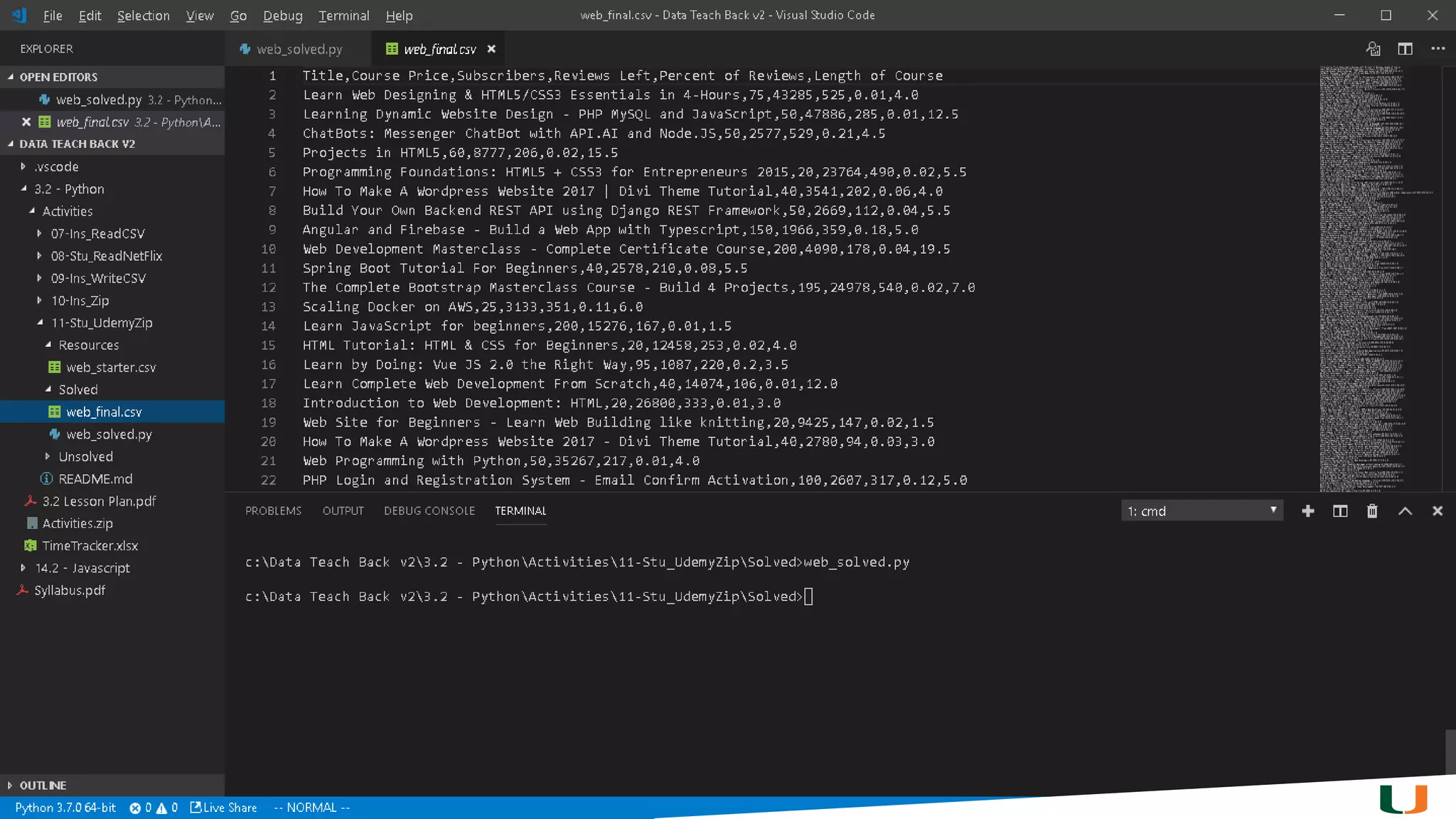Switch to the web_solved.py editor tab

[x=299, y=49]
